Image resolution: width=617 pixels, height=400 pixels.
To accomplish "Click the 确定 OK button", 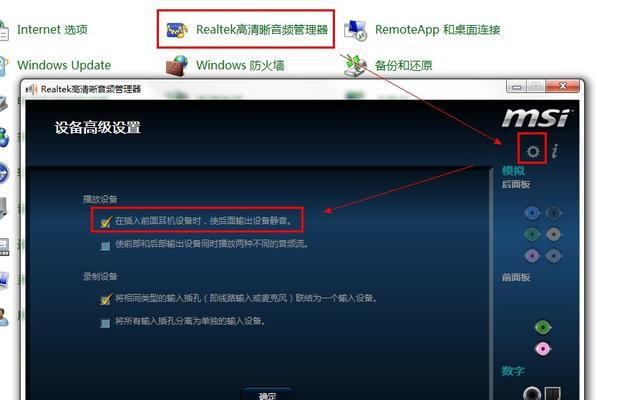I will pos(268,394).
